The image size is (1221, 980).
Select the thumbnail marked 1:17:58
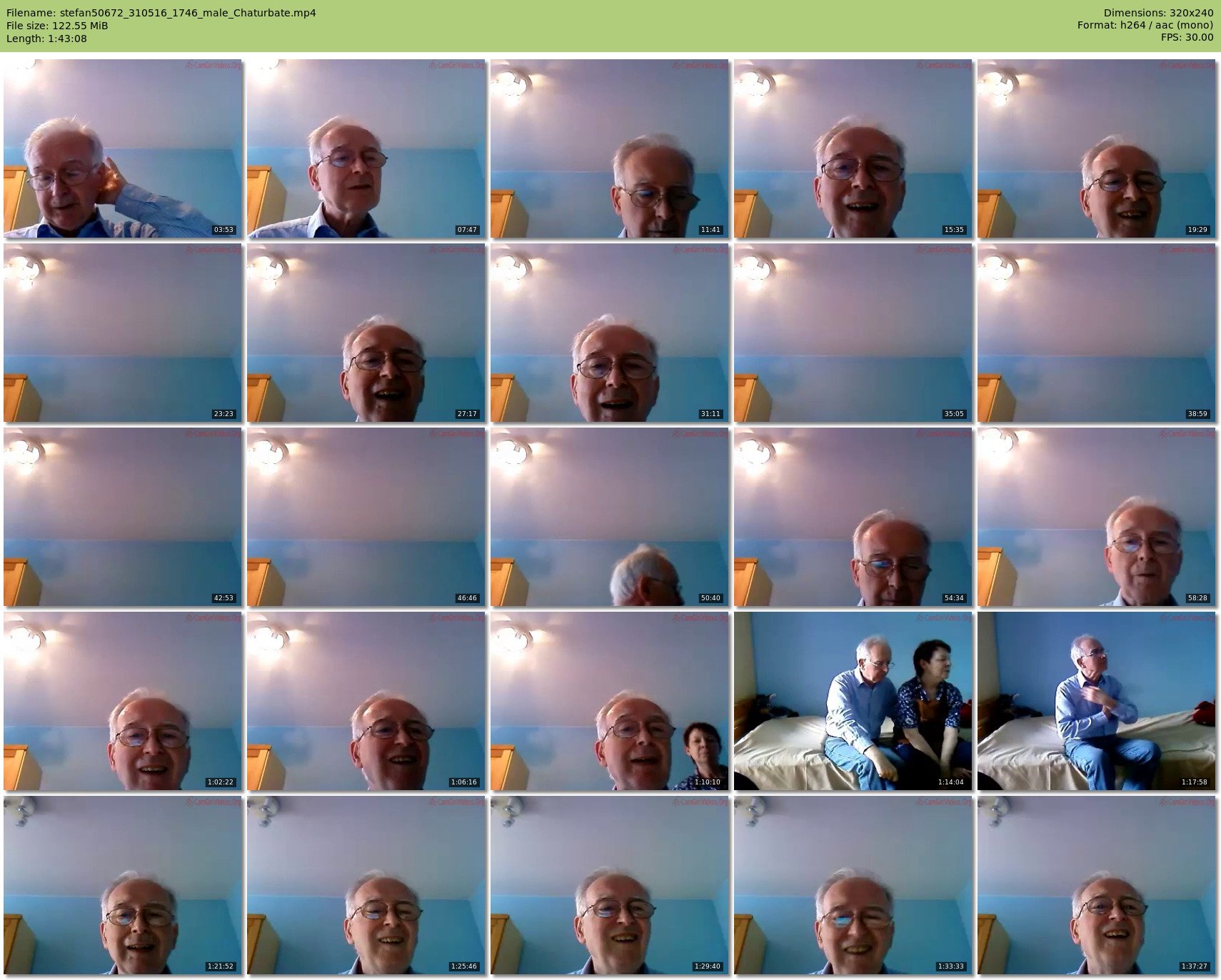click(x=1096, y=701)
